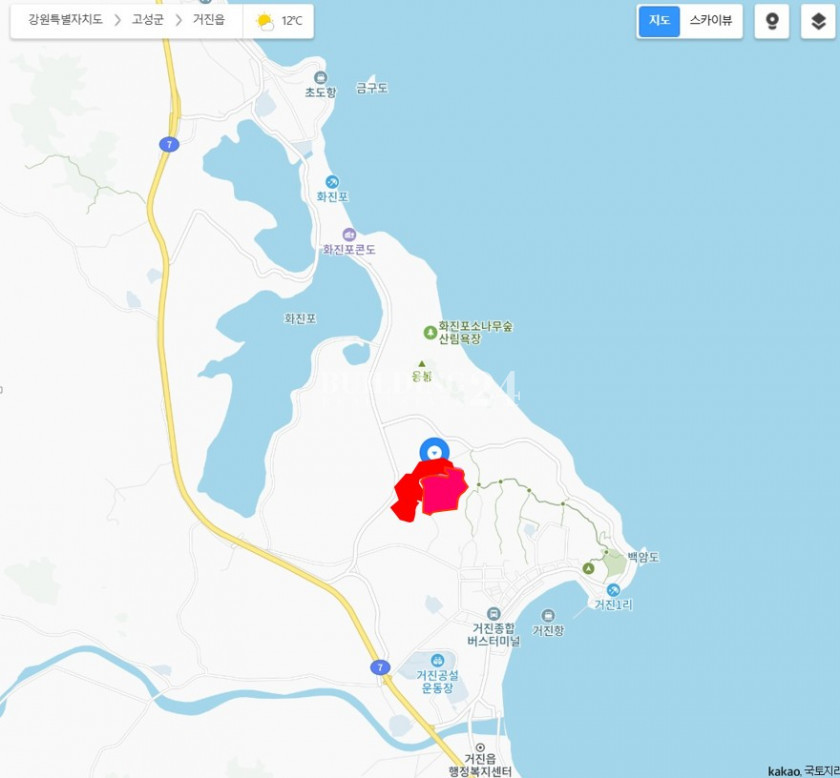This screenshot has width=840, height=778.
Task: Expand the 강원특별자치도 region selector
Action: pos(65,20)
